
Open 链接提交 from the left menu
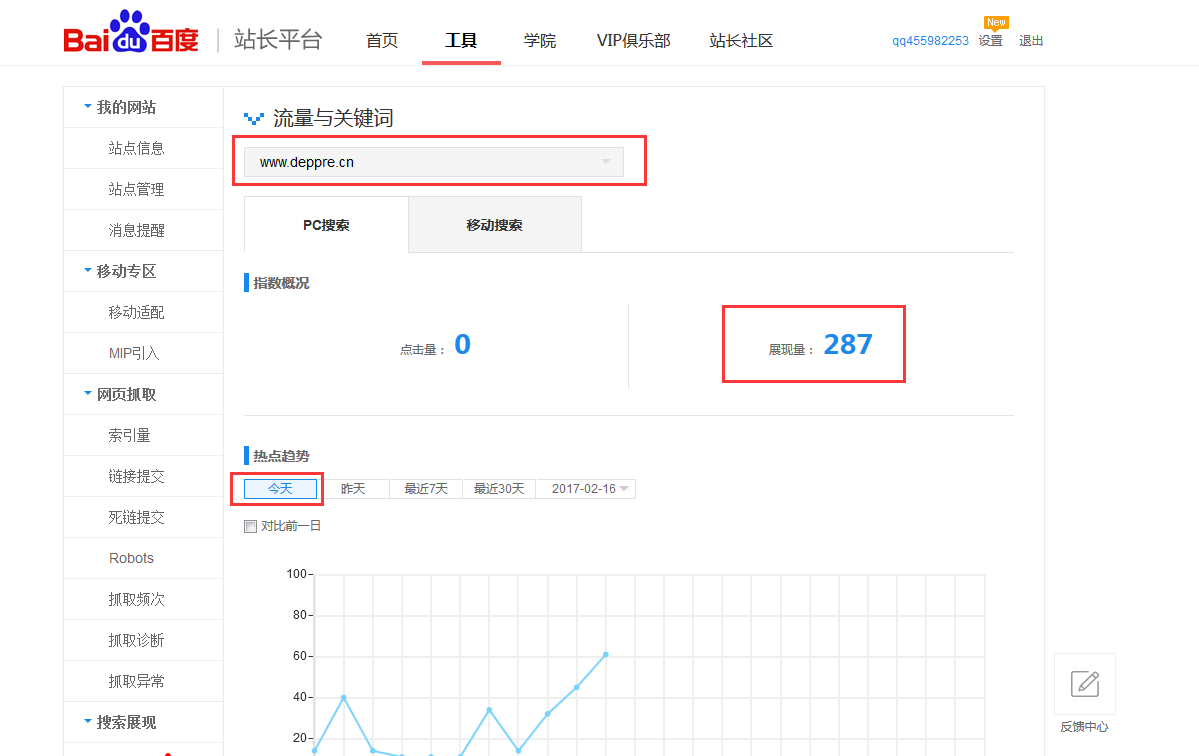pyautogui.click(x=131, y=476)
